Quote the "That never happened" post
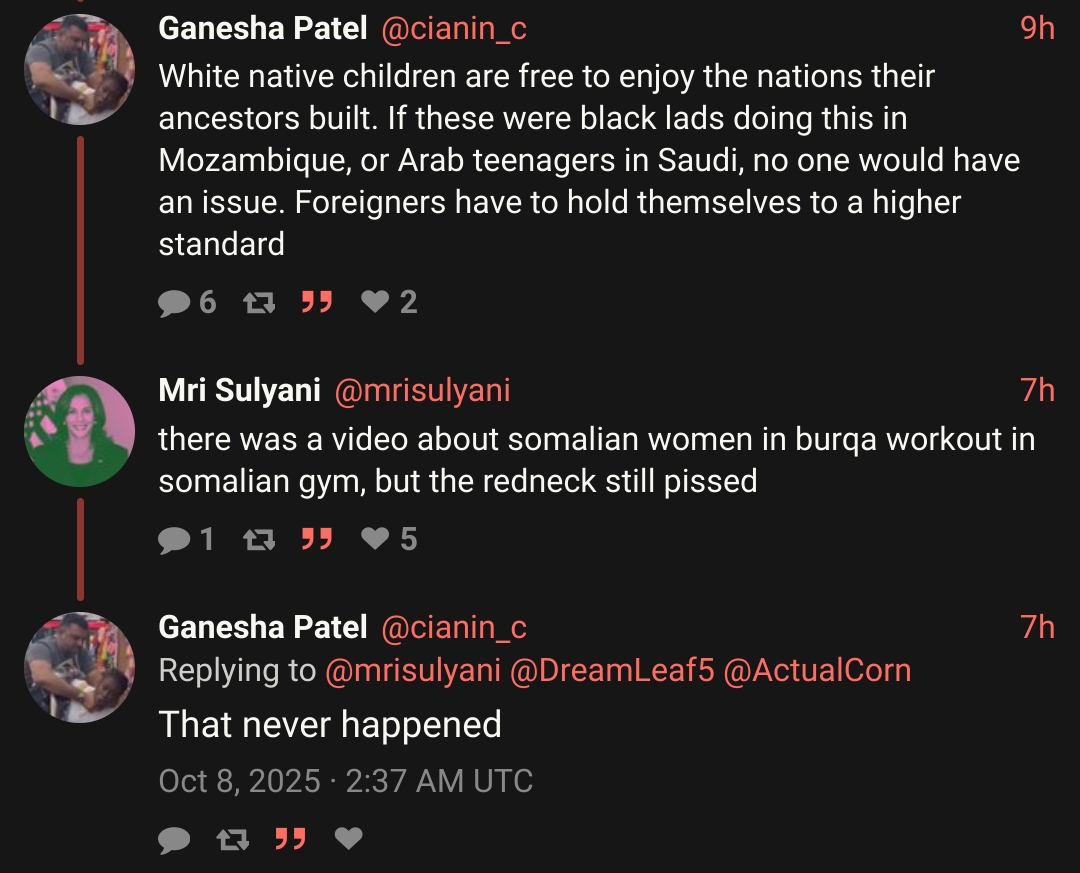Image resolution: width=1080 pixels, height=873 pixels. coord(290,839)
